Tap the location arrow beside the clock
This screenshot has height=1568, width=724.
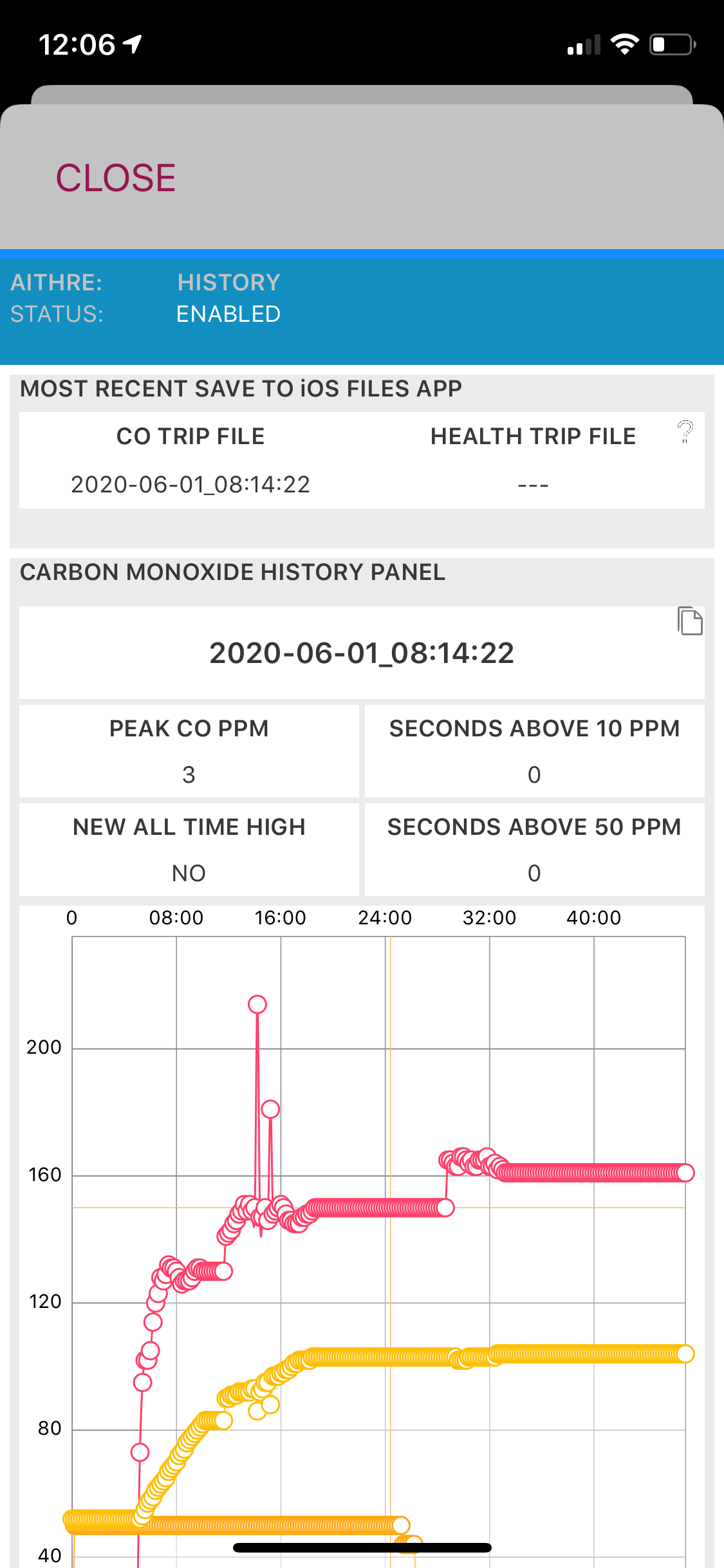click(133, 44)
